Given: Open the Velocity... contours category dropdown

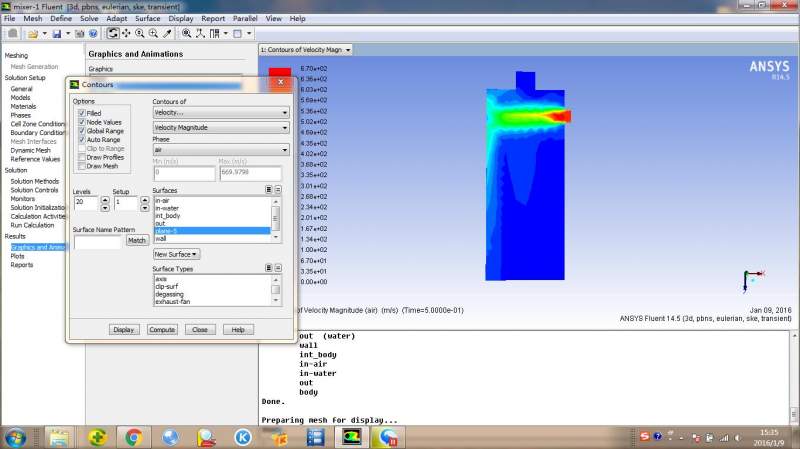Looking at the screenshot, I should tap(221, 113).
